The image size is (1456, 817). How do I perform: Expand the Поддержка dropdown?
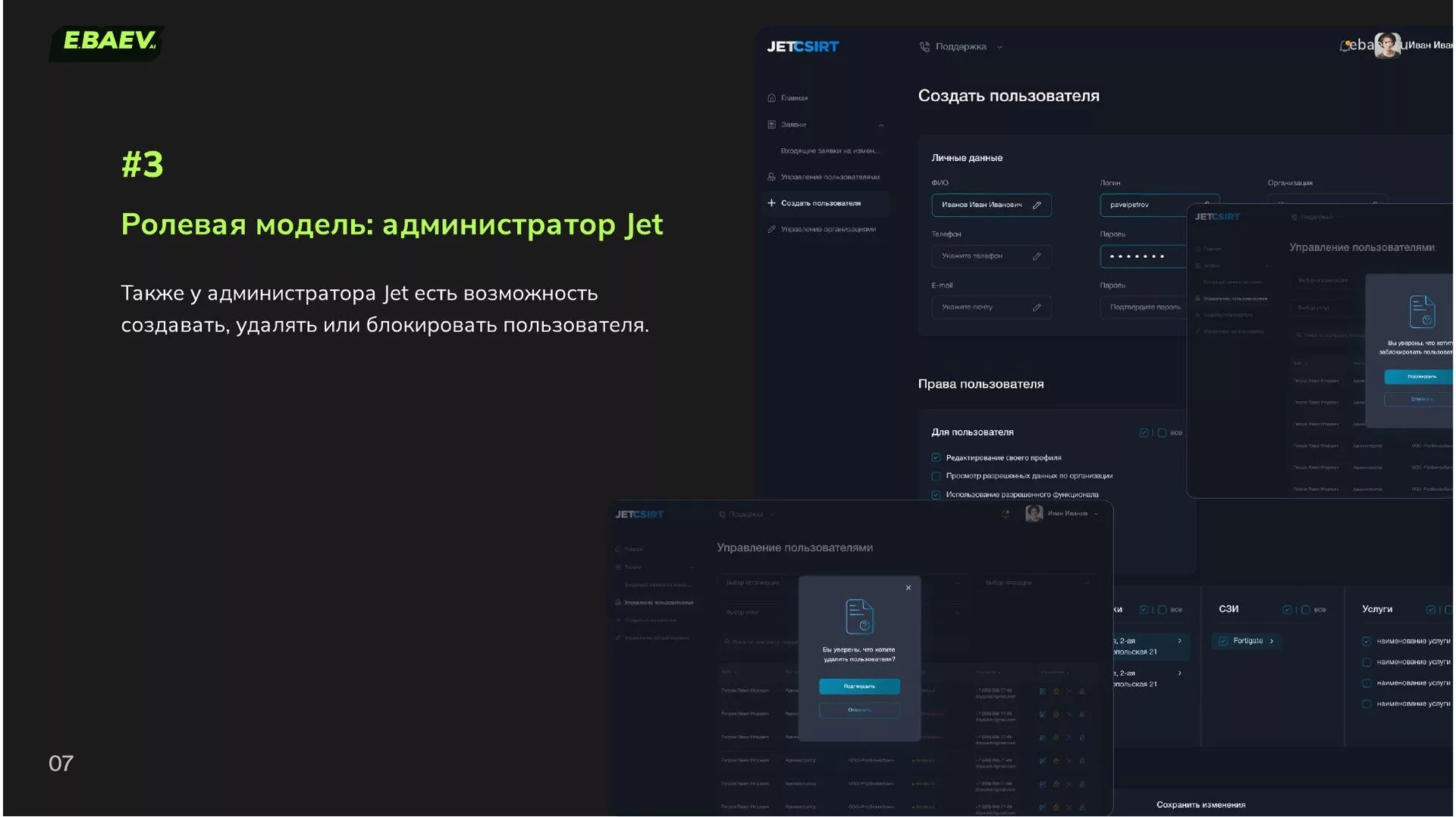pyautogui.click(x=999, y=47)
